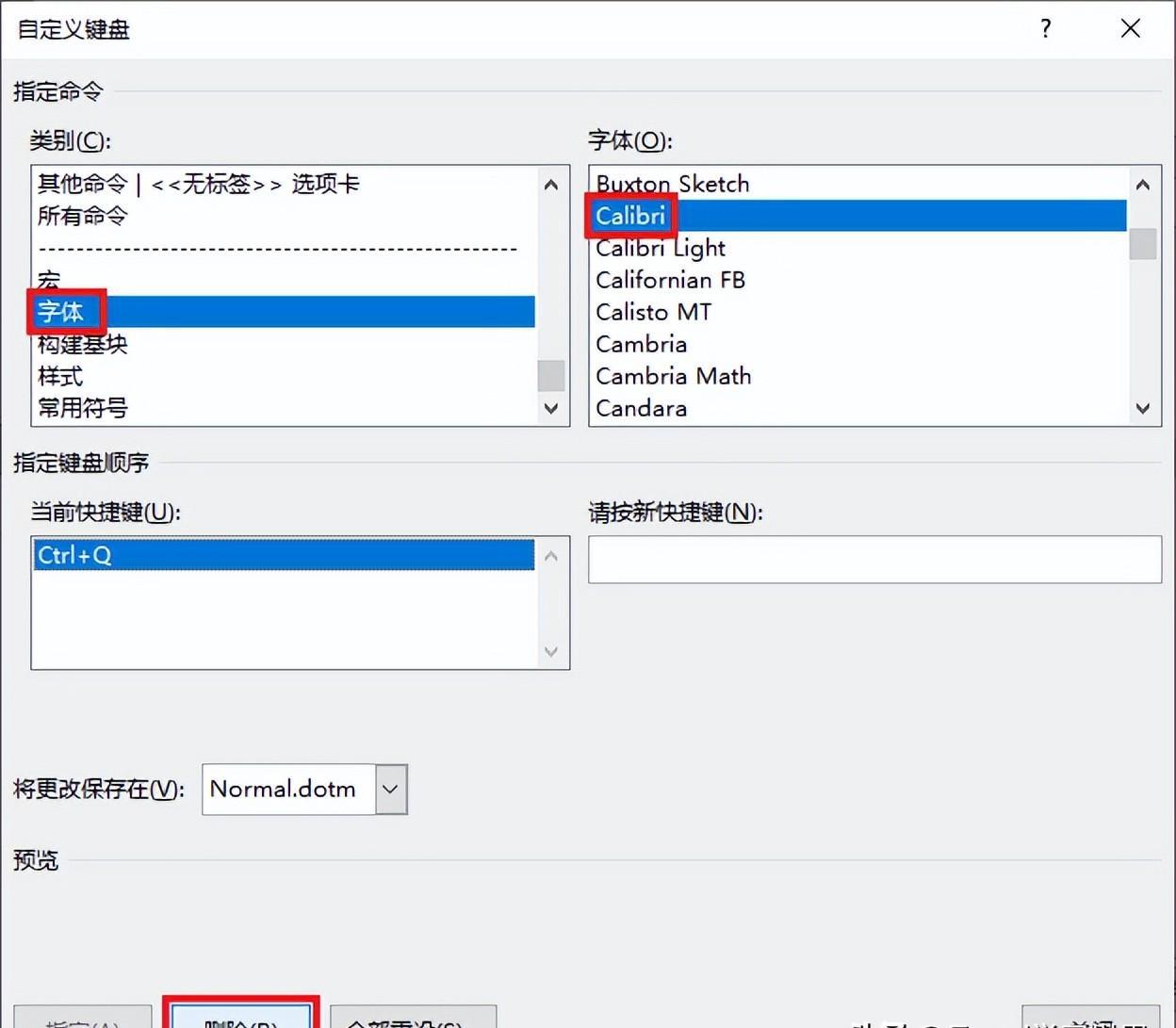Click the category list scrollbar thumb
The width and height of the screenshot is (1176, 1028).
click(551, 375)
